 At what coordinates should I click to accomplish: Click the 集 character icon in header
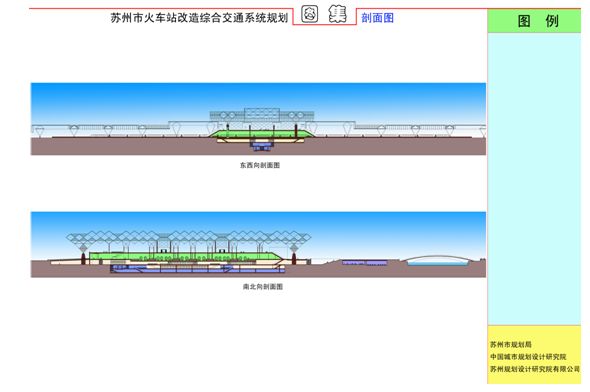pyautogui.click(x=337, y=14)
